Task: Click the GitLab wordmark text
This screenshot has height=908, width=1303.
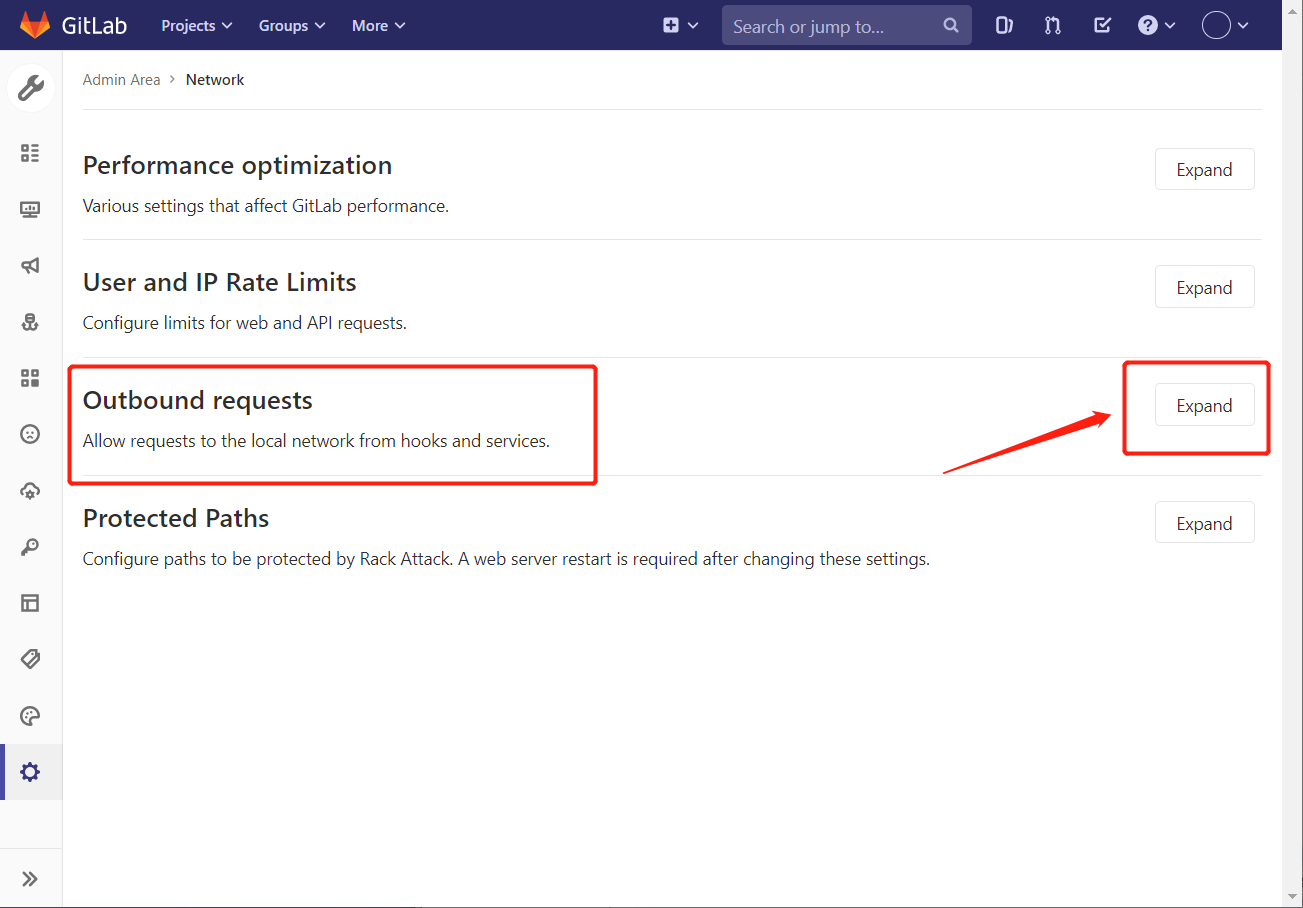Action: pos(94,26)
